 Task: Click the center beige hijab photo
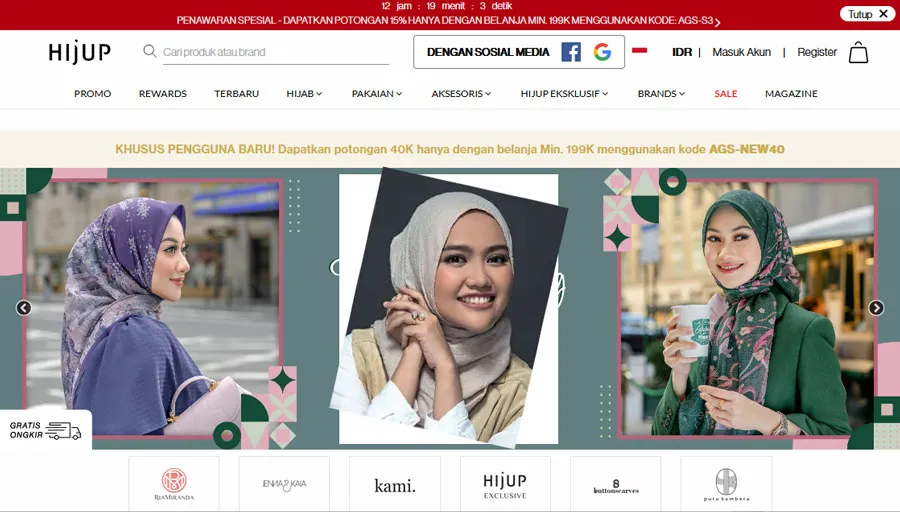tap(448, 308)
